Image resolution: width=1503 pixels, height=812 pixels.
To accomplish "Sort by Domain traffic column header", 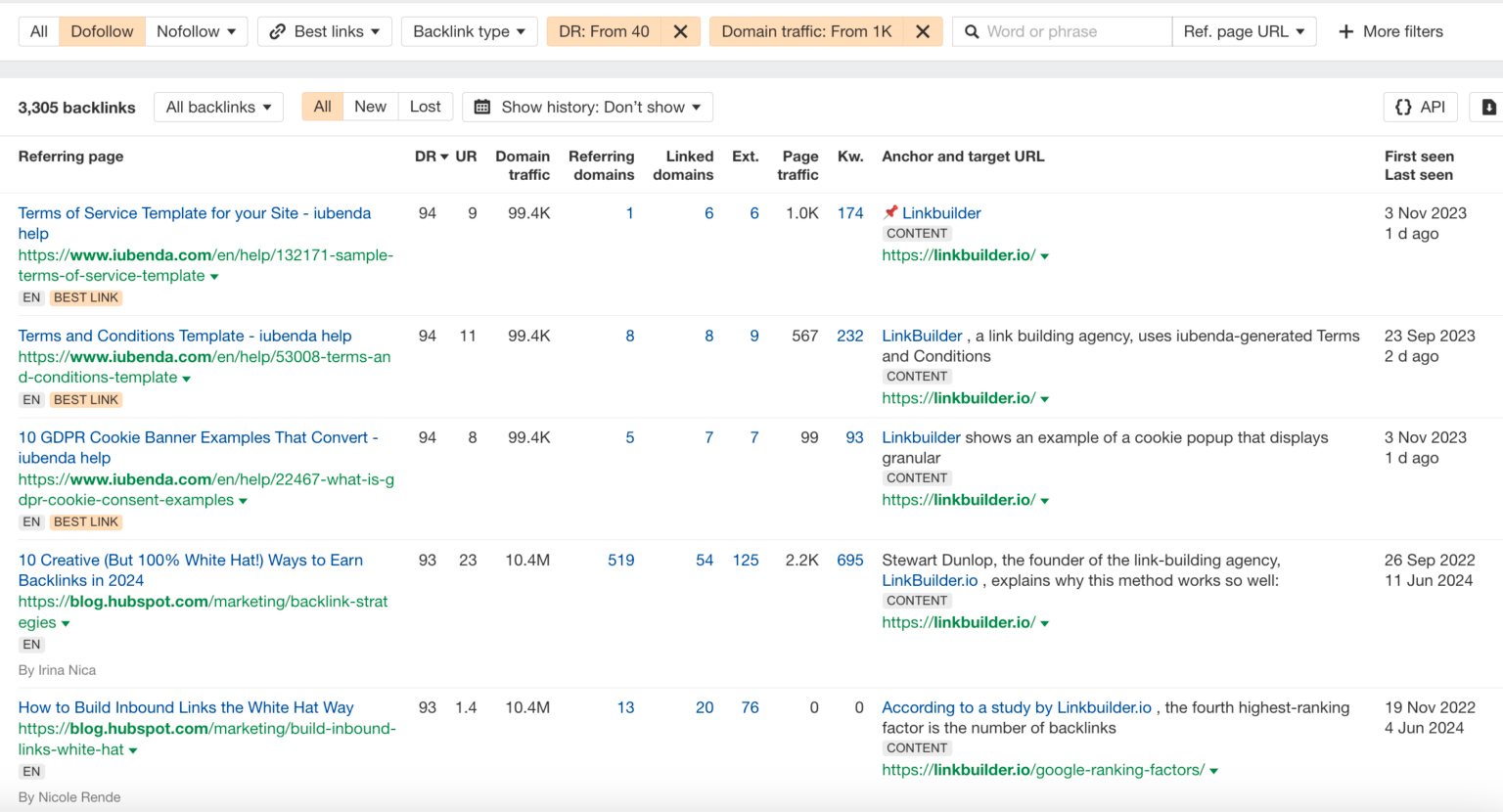I will [x=523, y=165].
